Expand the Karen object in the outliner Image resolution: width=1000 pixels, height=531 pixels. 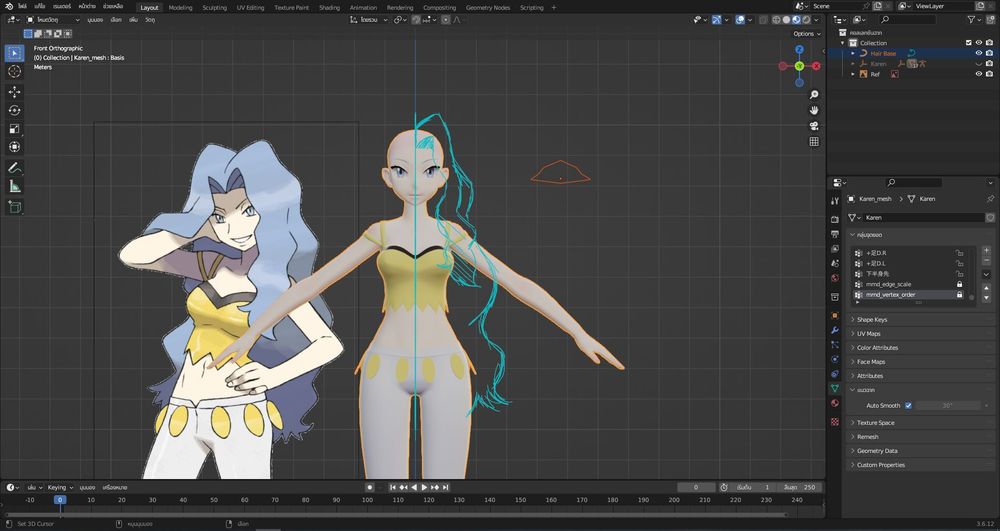[x=853, y=64]
